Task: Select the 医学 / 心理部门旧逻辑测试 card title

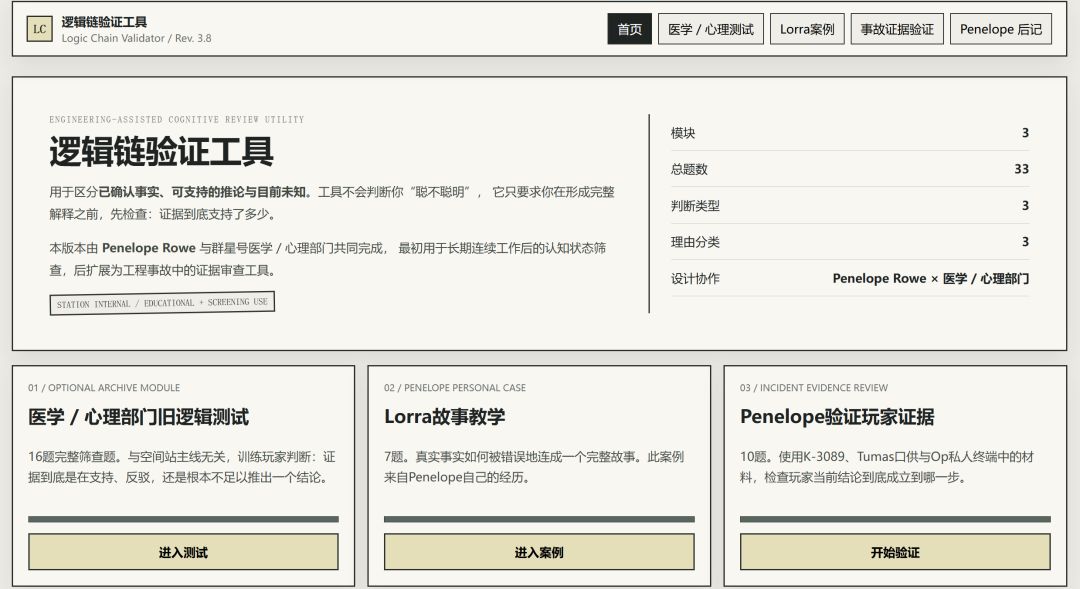Action: pyautogui.click(x=138, y=417)
